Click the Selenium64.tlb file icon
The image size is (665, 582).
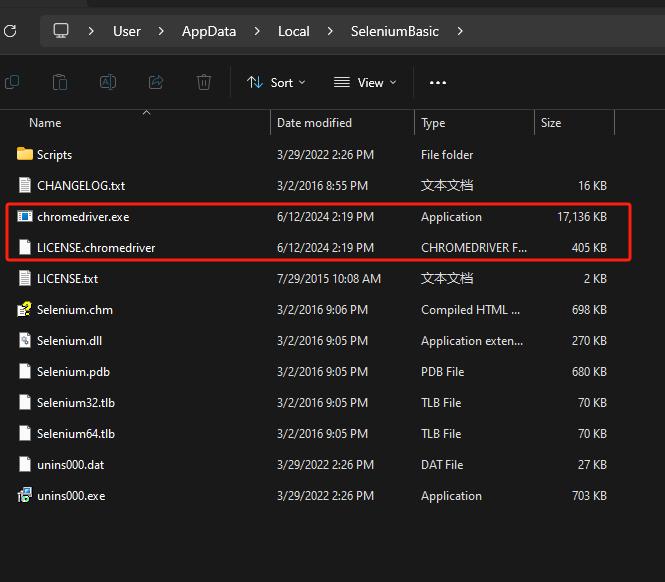[x=25, y=433]
